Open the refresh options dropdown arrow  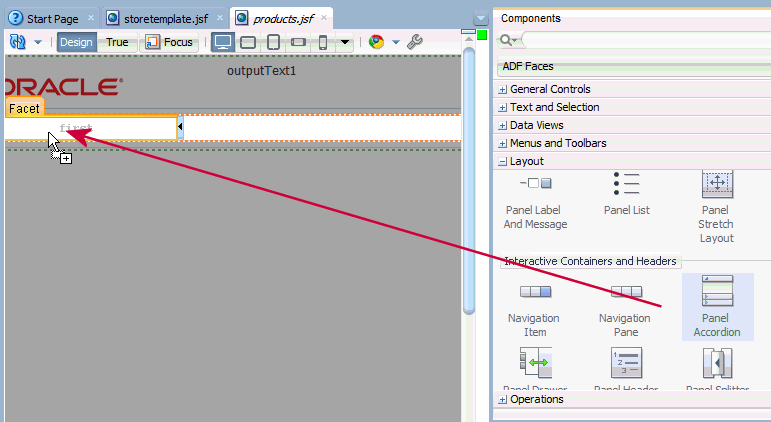(x=38, y=42)
